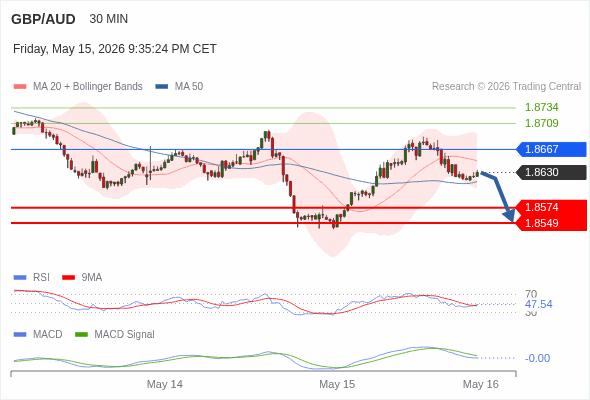The height and width of the screenshot is (400, 590).
Task: Click the 9MA legend label
Action: [x=92, y=278]
